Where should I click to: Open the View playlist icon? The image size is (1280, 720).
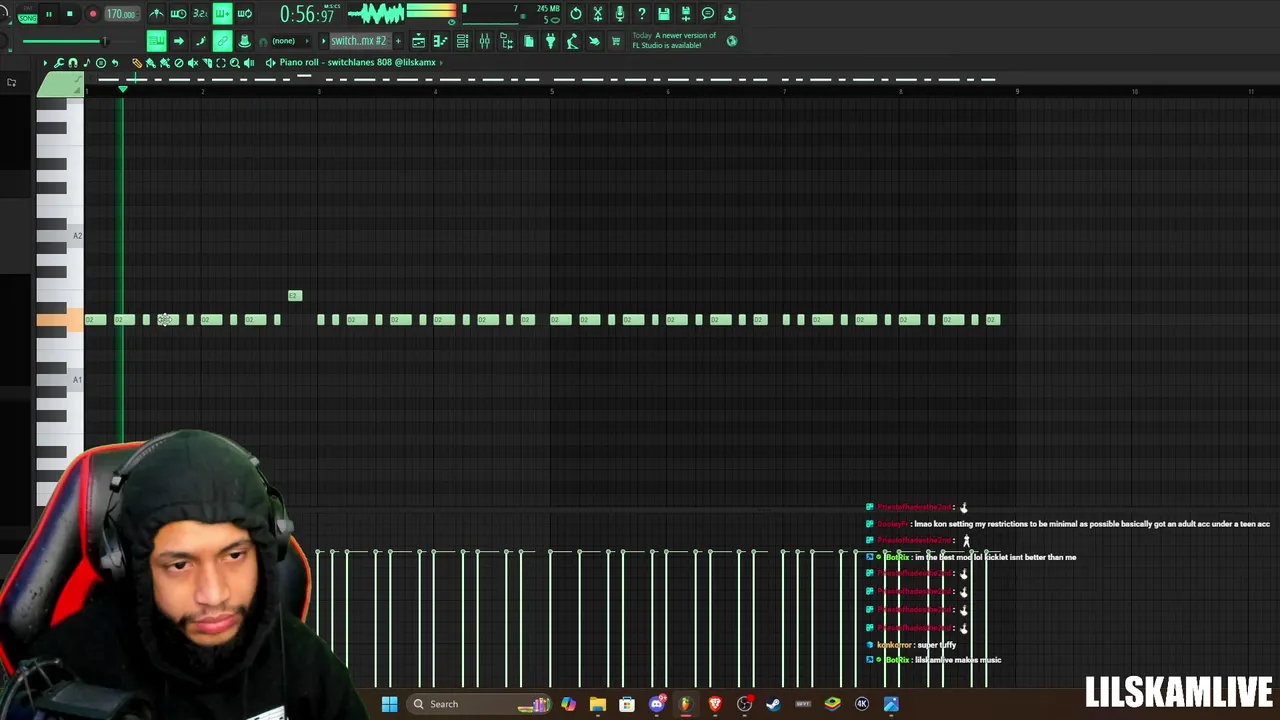click(x=418, y=41)
